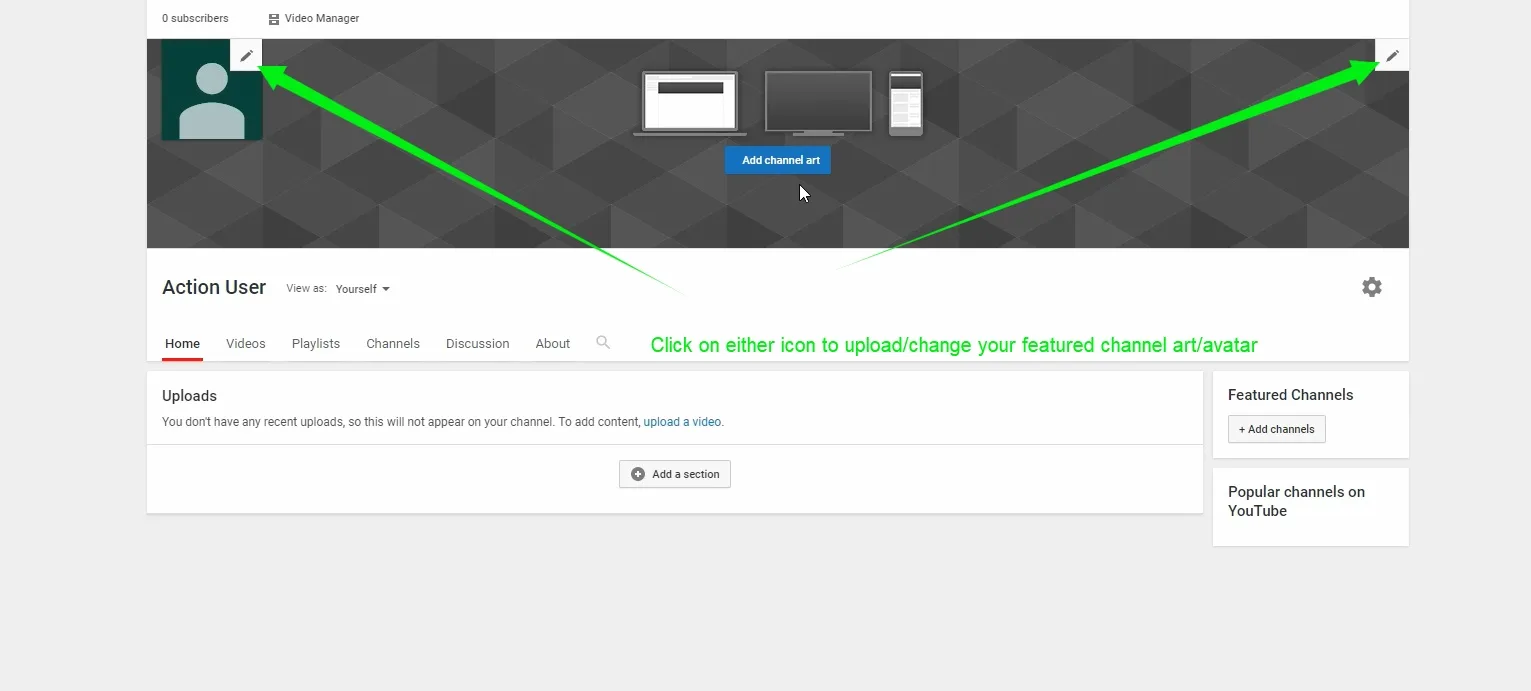The height and width of the screenshot is (691, 1531).
Task: Click the Video Manager icon
Action: [274, 19]
